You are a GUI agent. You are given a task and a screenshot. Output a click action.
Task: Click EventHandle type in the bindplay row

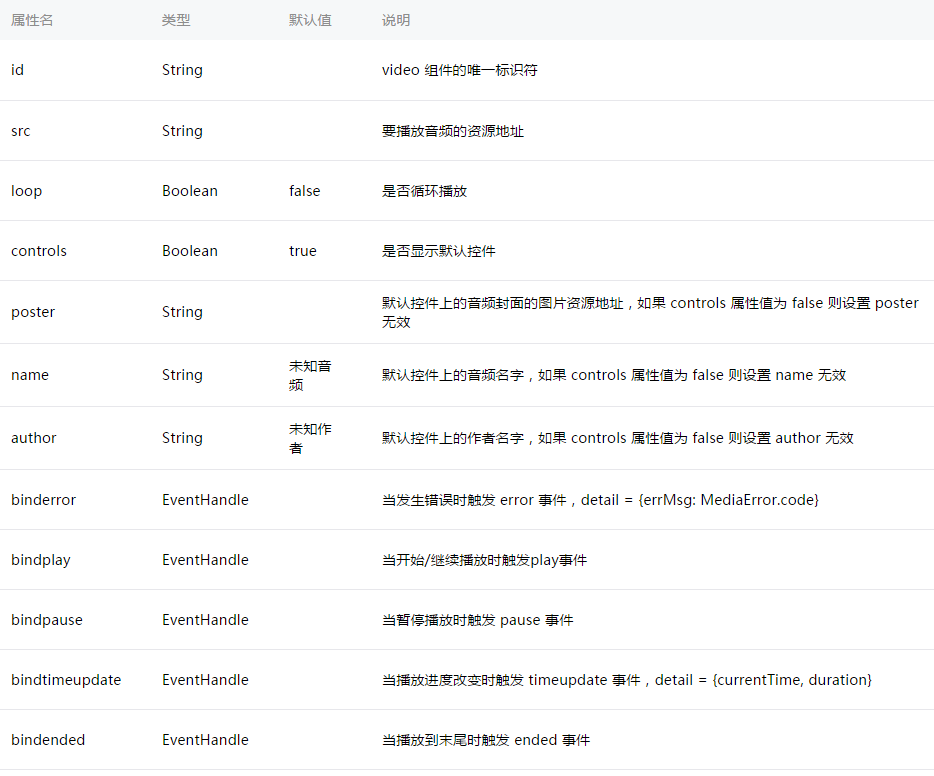[x=206, y=560]
